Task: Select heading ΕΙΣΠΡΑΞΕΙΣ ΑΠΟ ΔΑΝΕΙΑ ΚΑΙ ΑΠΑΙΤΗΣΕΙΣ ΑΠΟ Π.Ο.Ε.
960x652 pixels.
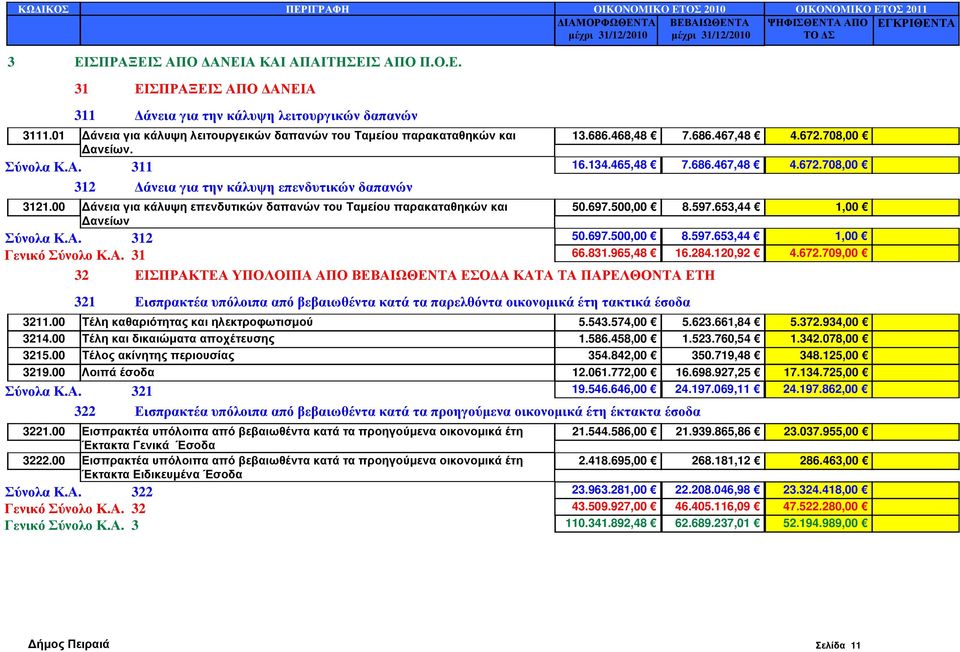Action: coord(268,62)
